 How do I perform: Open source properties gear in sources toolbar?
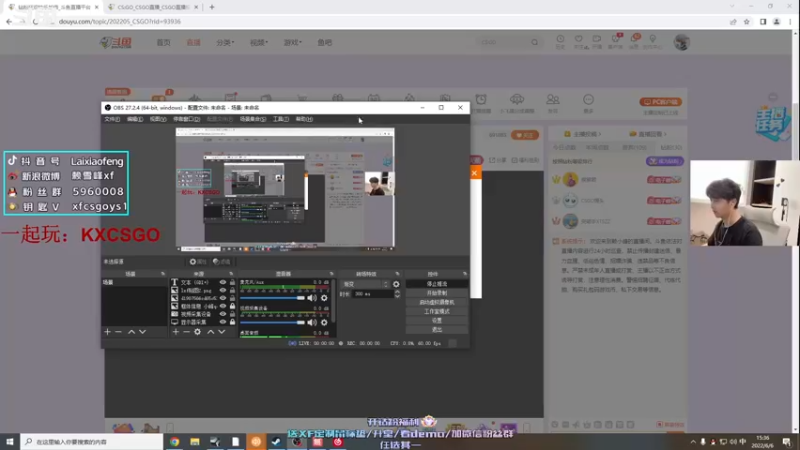[x=197, y=332]
